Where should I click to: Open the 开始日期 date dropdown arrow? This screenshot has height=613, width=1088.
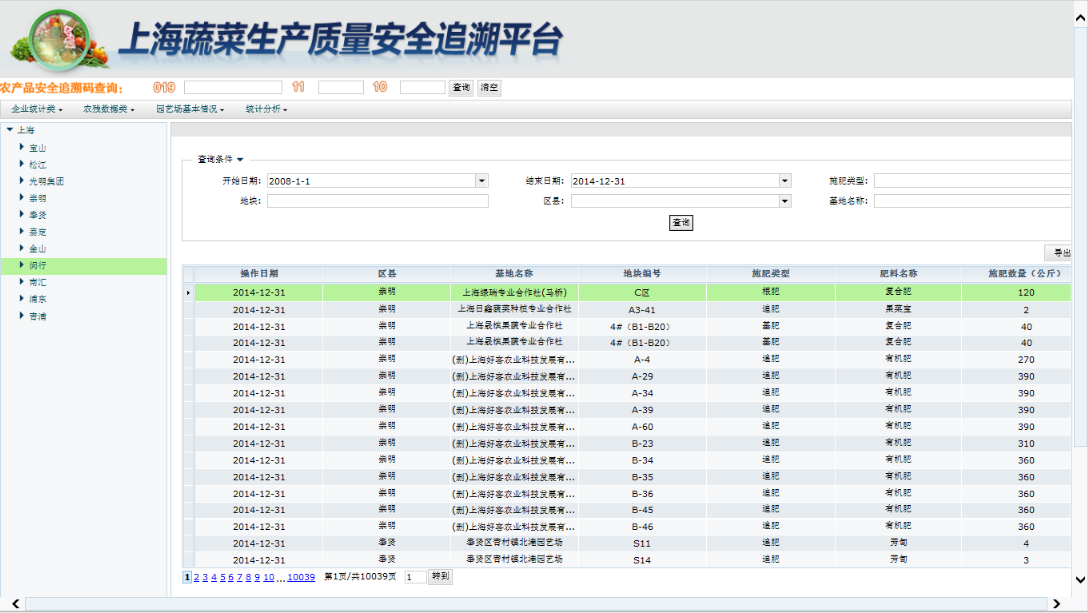pyautogui.click(x=482, y=181)
